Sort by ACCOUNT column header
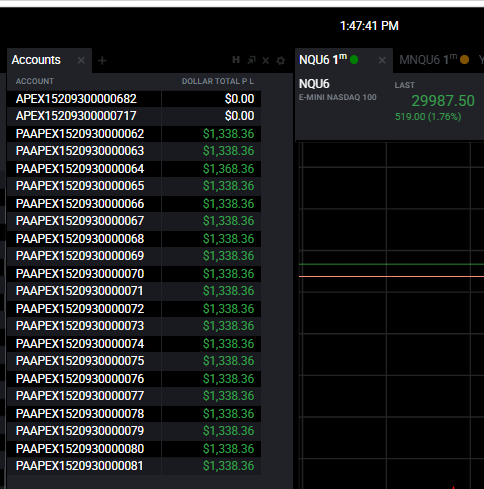 point(35,81)
